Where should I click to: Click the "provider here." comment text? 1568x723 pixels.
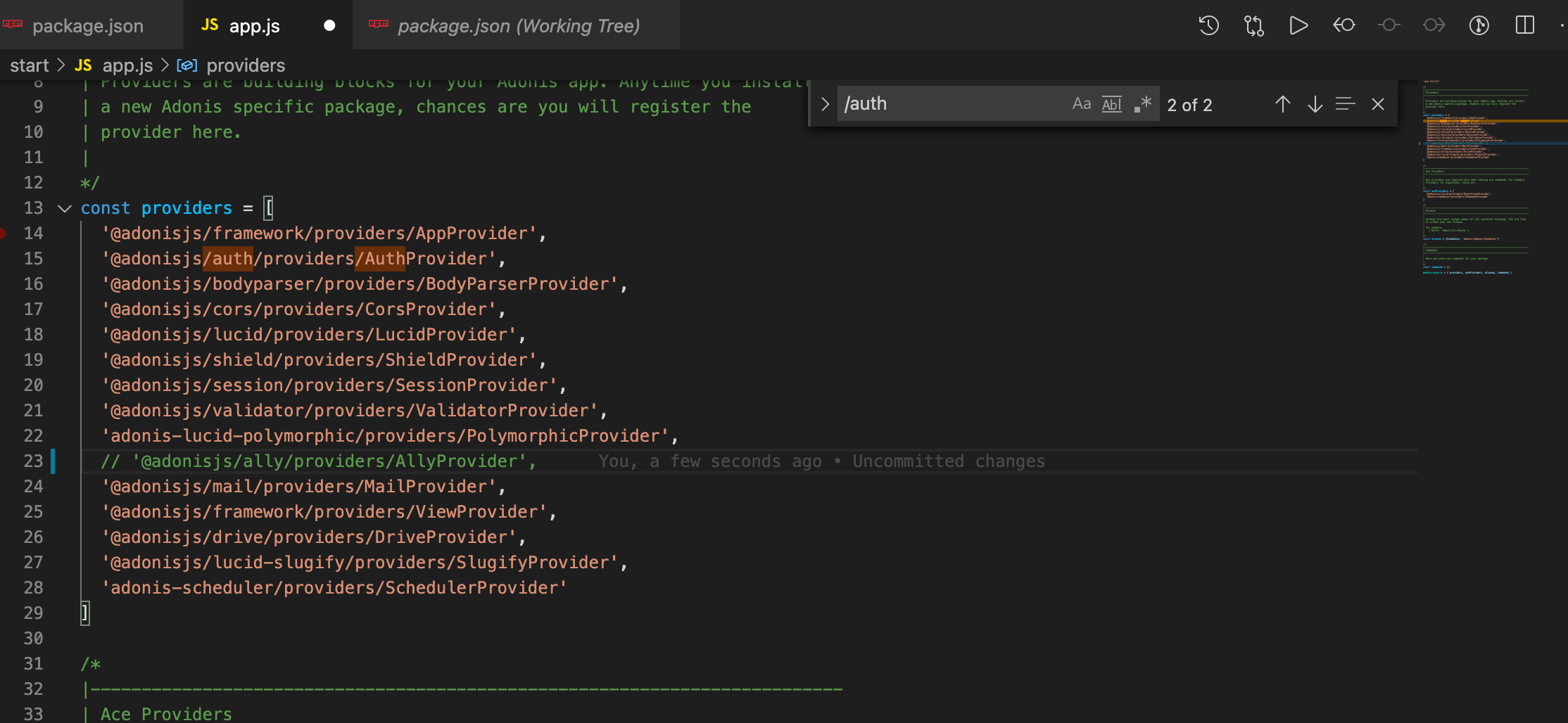click(x=171, y=132)
